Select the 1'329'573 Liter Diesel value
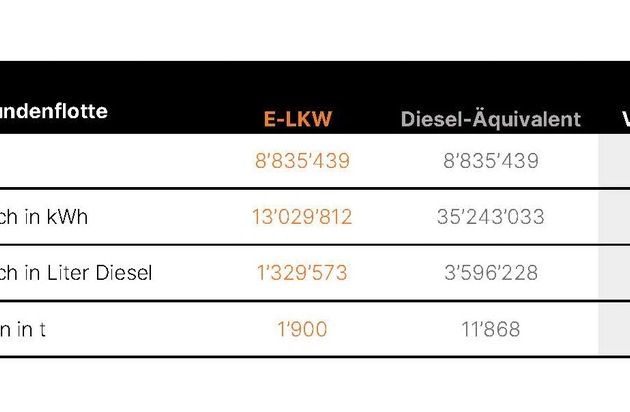This screenshot has height=412, width=630. pyautogui.click(x=302, y=273)
